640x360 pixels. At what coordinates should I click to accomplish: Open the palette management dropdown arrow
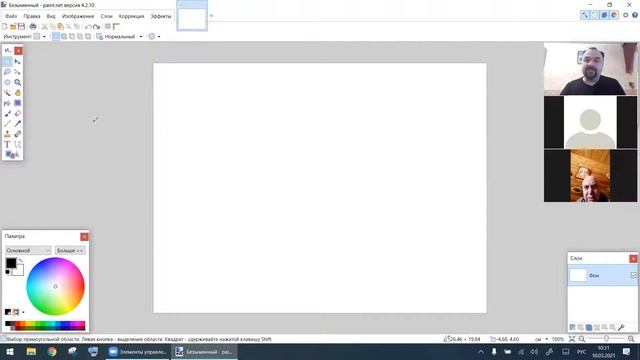23,312
